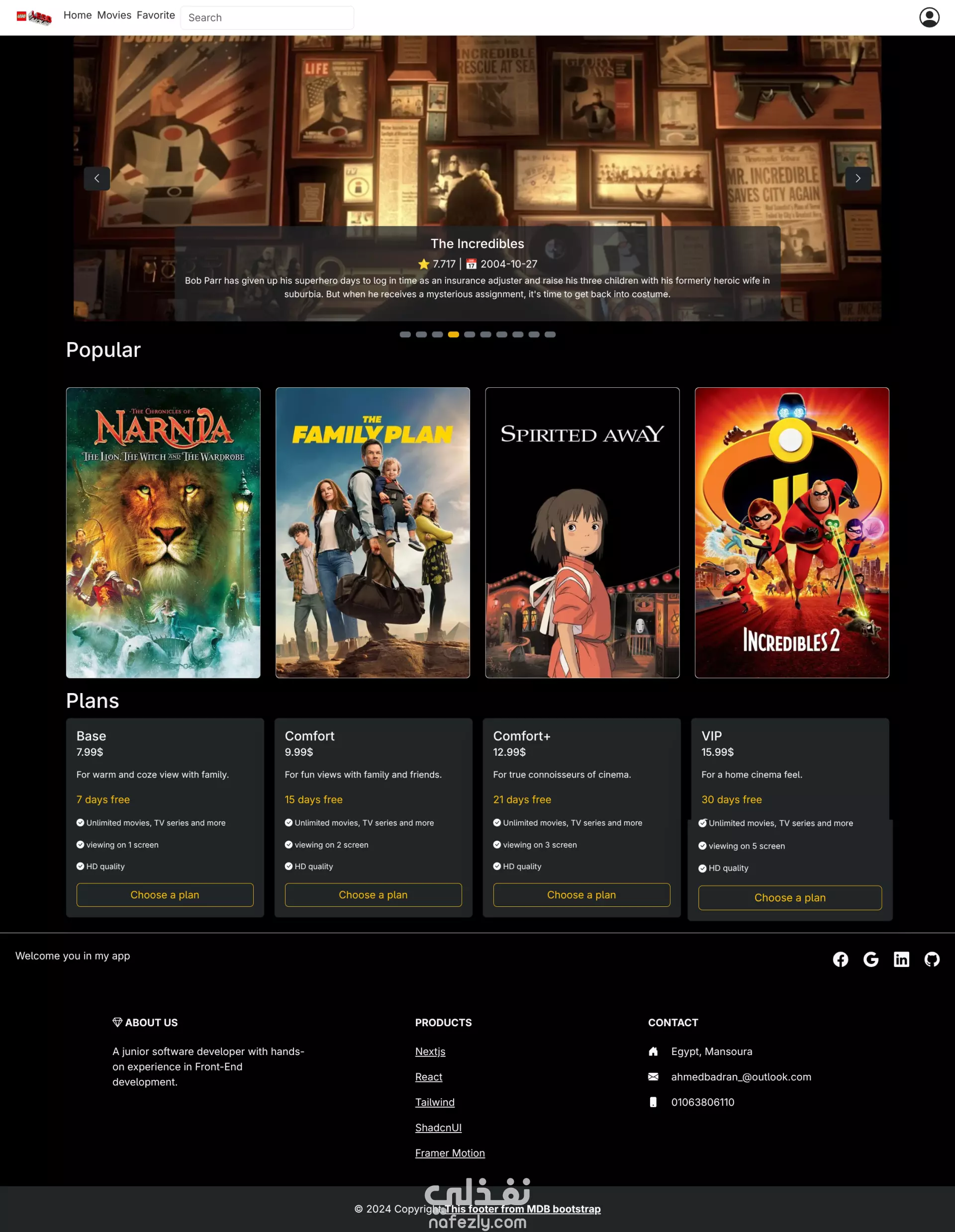955x1232 pixels.
Task: Open the user profile avatar icon
Action: point(929,17)
